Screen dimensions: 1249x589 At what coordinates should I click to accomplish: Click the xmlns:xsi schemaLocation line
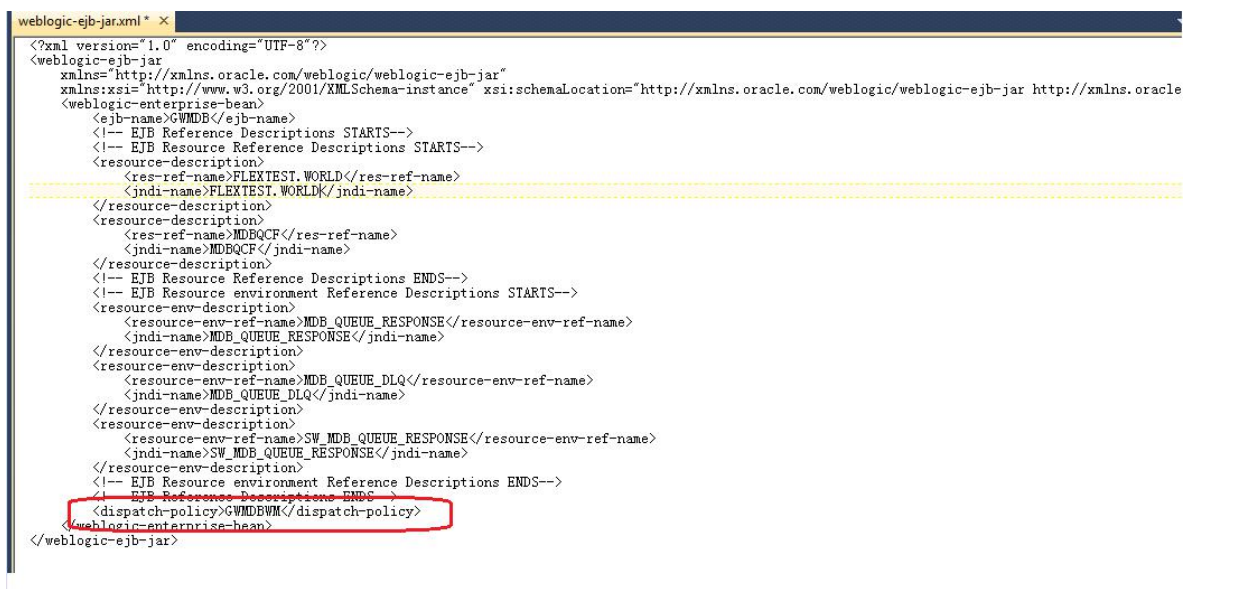point(621,90)
